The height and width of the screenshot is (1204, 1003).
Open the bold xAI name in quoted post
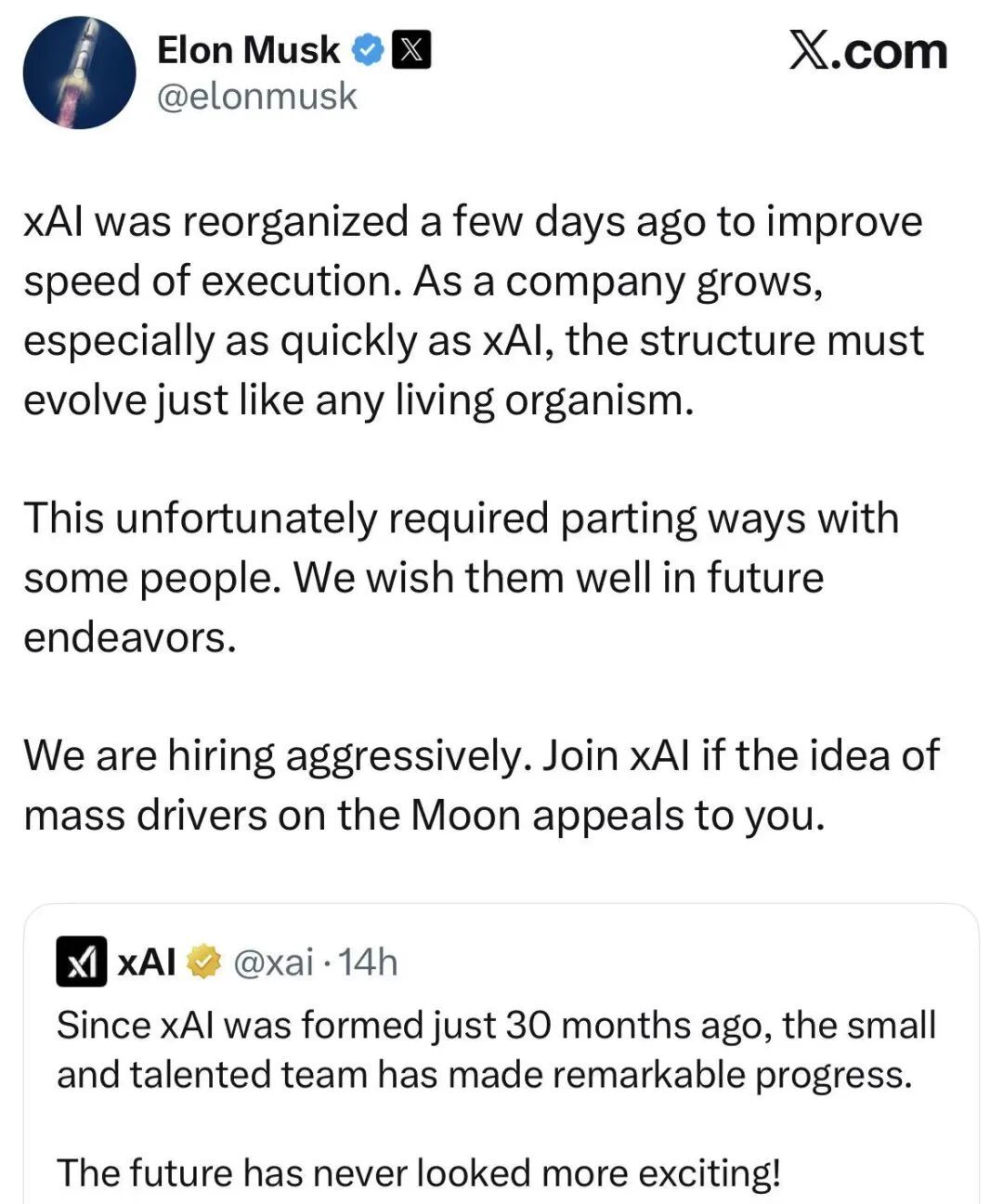point(146,962)
